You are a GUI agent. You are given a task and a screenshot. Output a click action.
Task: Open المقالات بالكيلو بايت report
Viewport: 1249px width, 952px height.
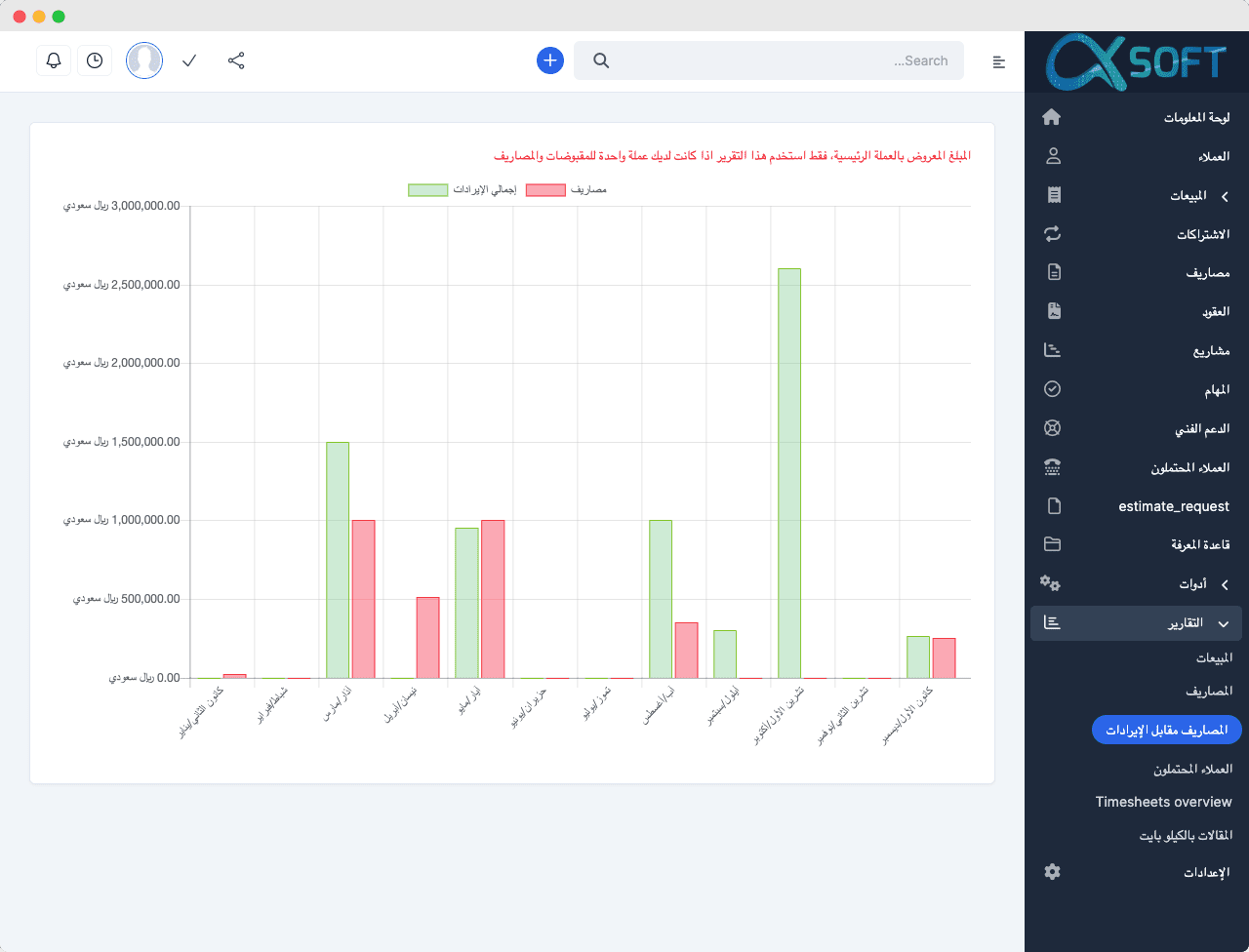point(1187,835)
